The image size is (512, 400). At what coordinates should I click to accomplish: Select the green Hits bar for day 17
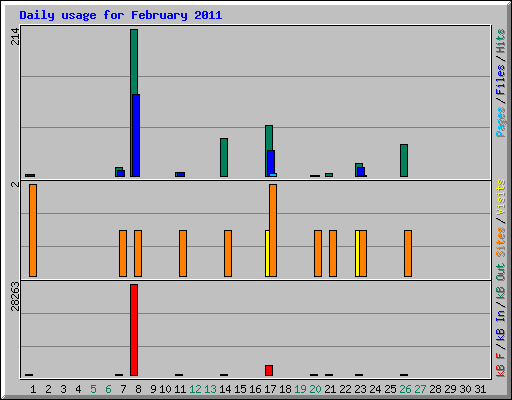tap(269, 138)
